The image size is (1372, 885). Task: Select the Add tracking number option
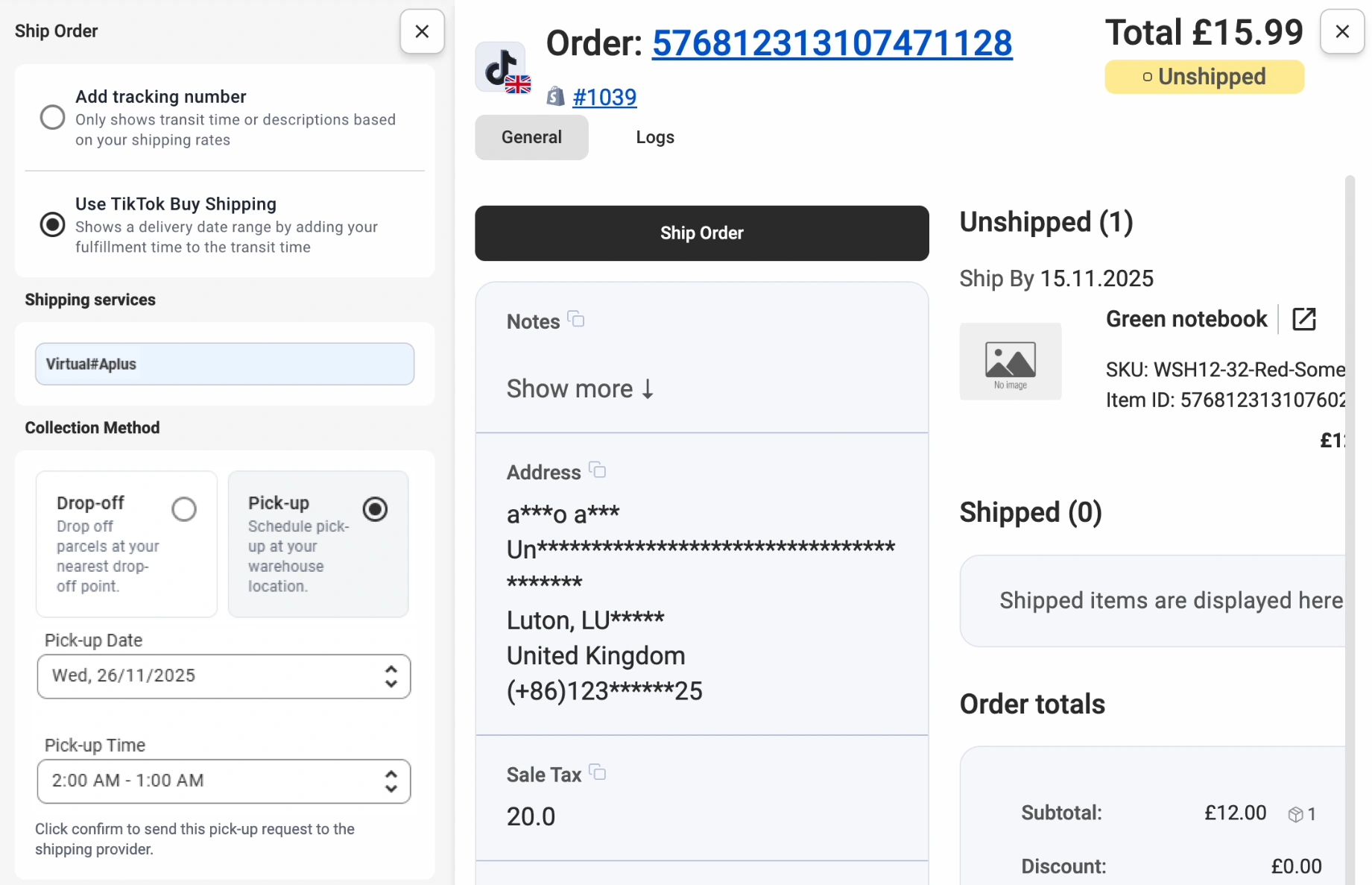pyautogui.click(x=53, y=117)
